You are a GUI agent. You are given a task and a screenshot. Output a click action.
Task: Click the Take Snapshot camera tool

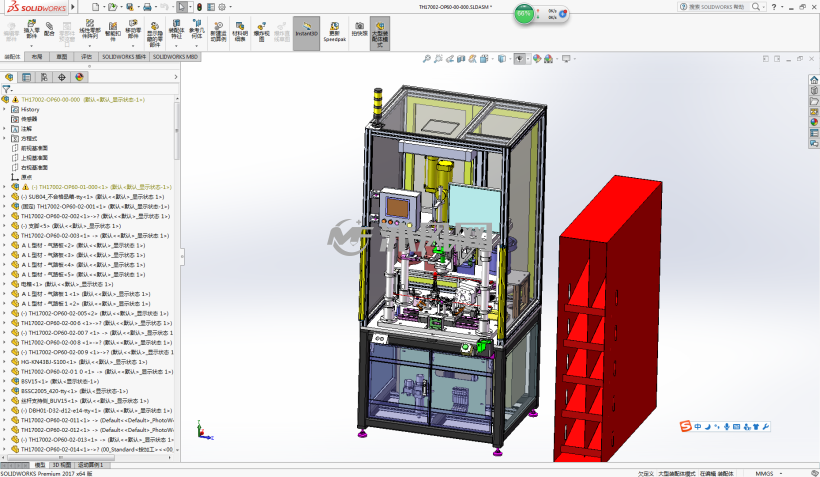[359, 29]
